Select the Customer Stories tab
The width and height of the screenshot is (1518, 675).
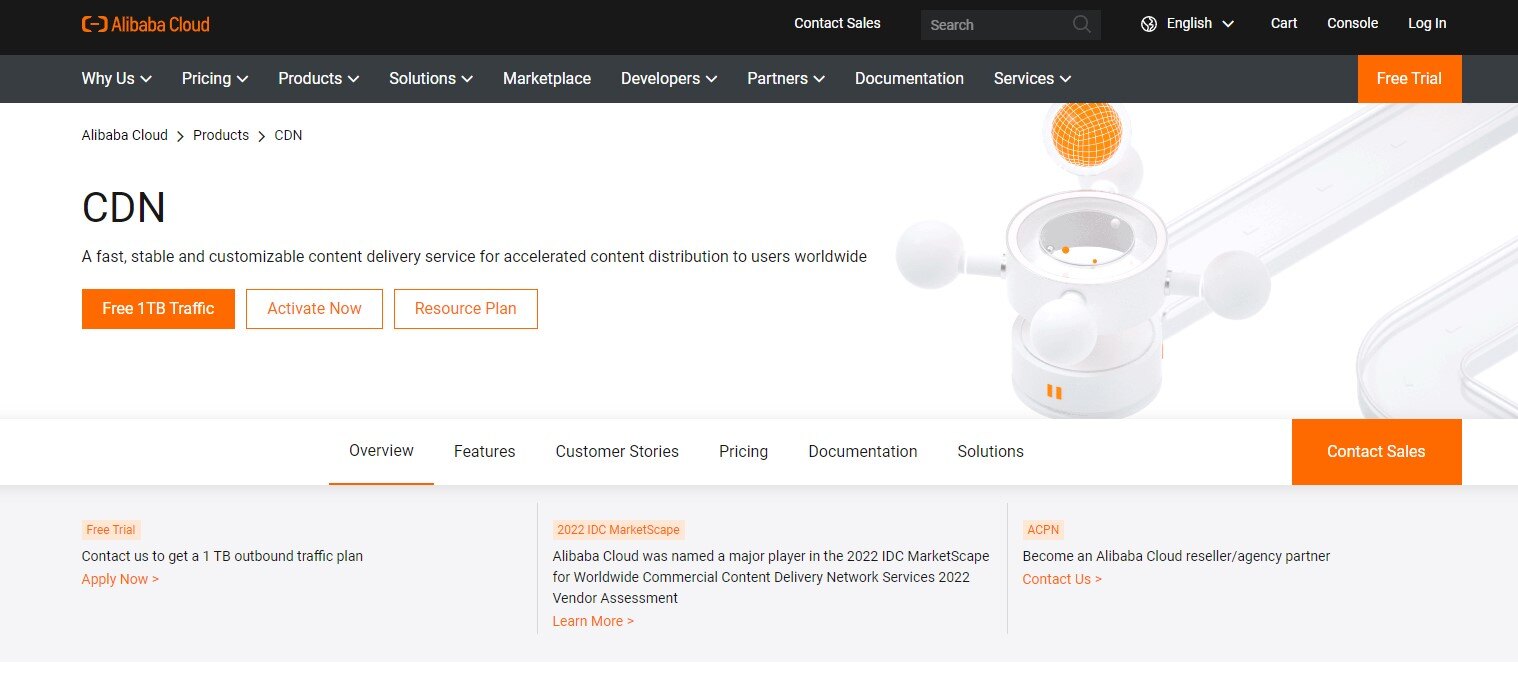click(616, 451)
